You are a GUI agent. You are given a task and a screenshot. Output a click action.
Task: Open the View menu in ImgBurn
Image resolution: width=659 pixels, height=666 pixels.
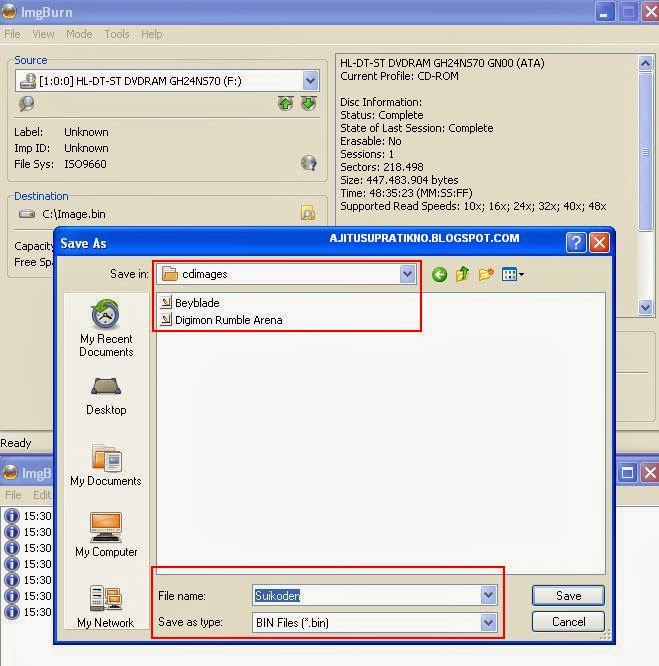click(x=43, y=34)
